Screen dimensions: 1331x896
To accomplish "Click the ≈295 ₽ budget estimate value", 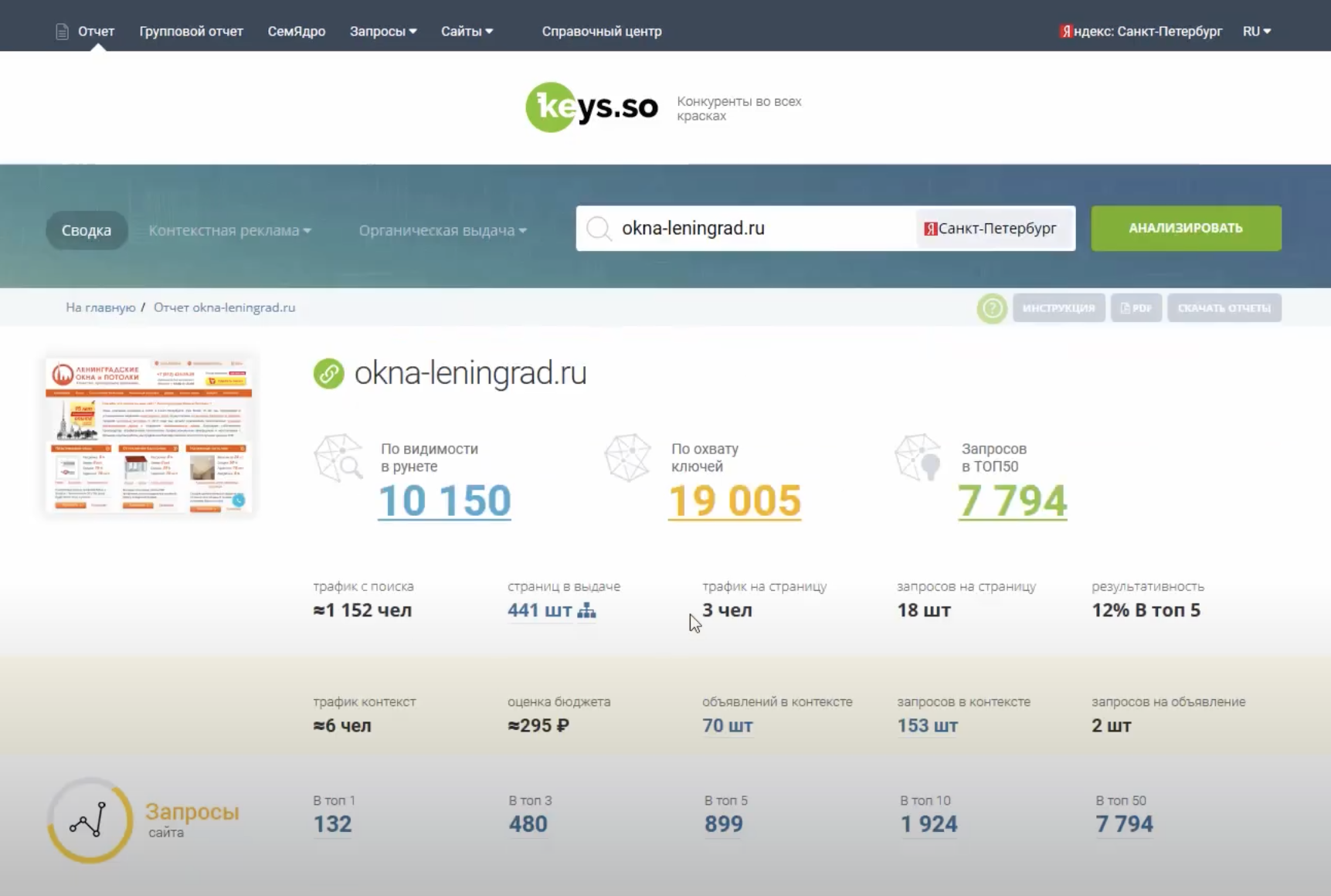I will tap(538, 726).
